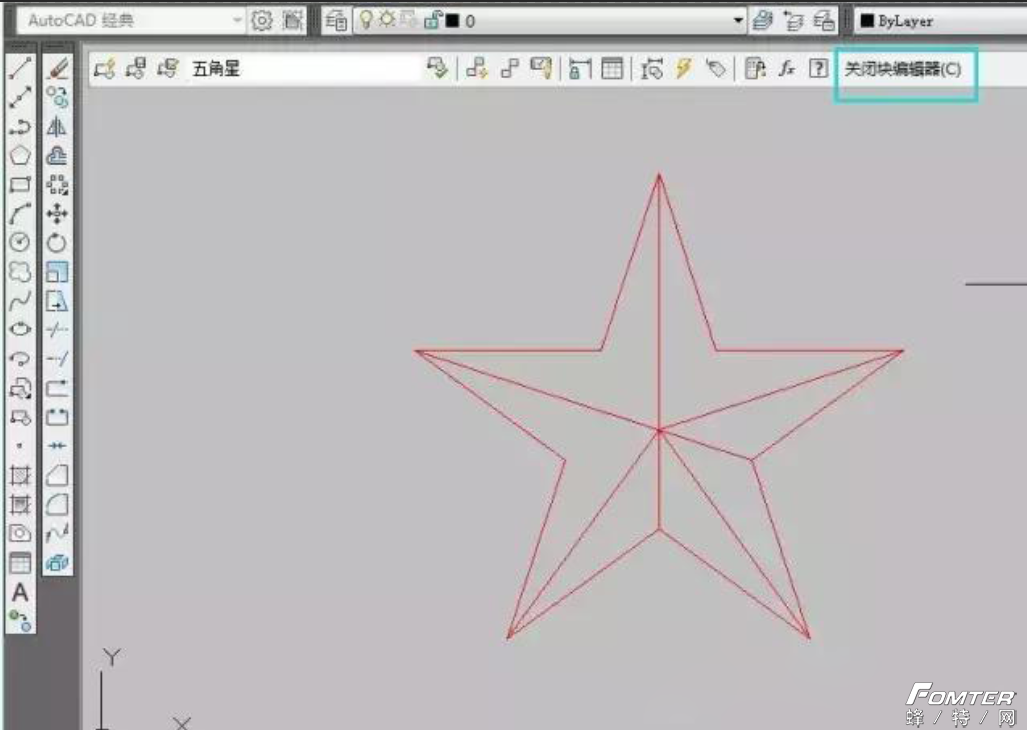The width and height of the screenshot is (1027, 730).
Task: Click layer 0 black color swatch
Action: (452, 21)
